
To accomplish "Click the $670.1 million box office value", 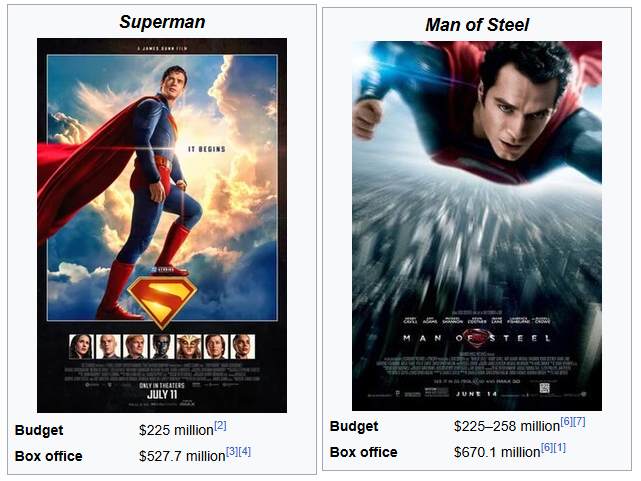I will click(x=497, y=452).
